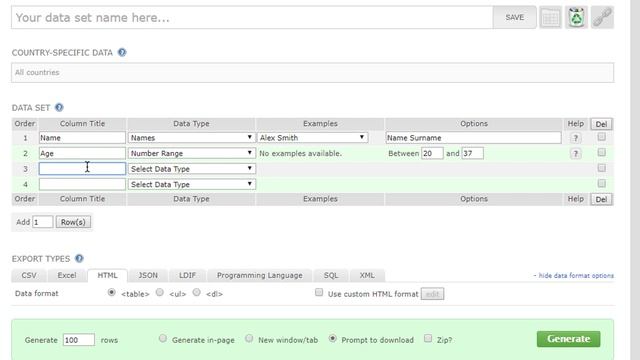
Task: Choose New window/tab option
Action: click(x=249, y=338)
